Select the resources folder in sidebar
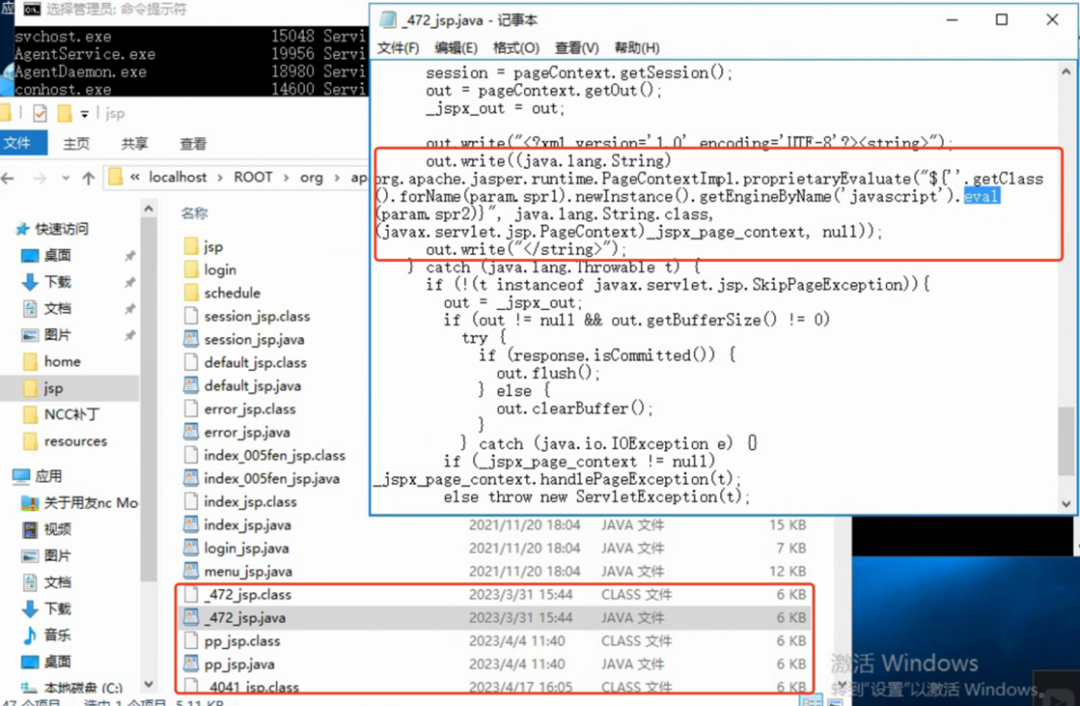1080x706 pixels. (75, 441)
